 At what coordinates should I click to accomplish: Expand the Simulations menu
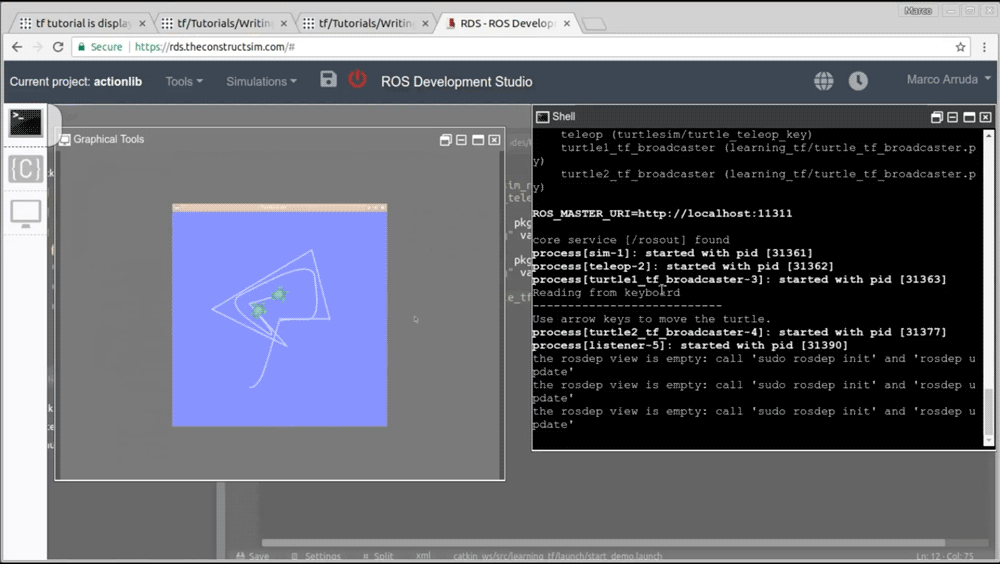(x=261, y=82)
